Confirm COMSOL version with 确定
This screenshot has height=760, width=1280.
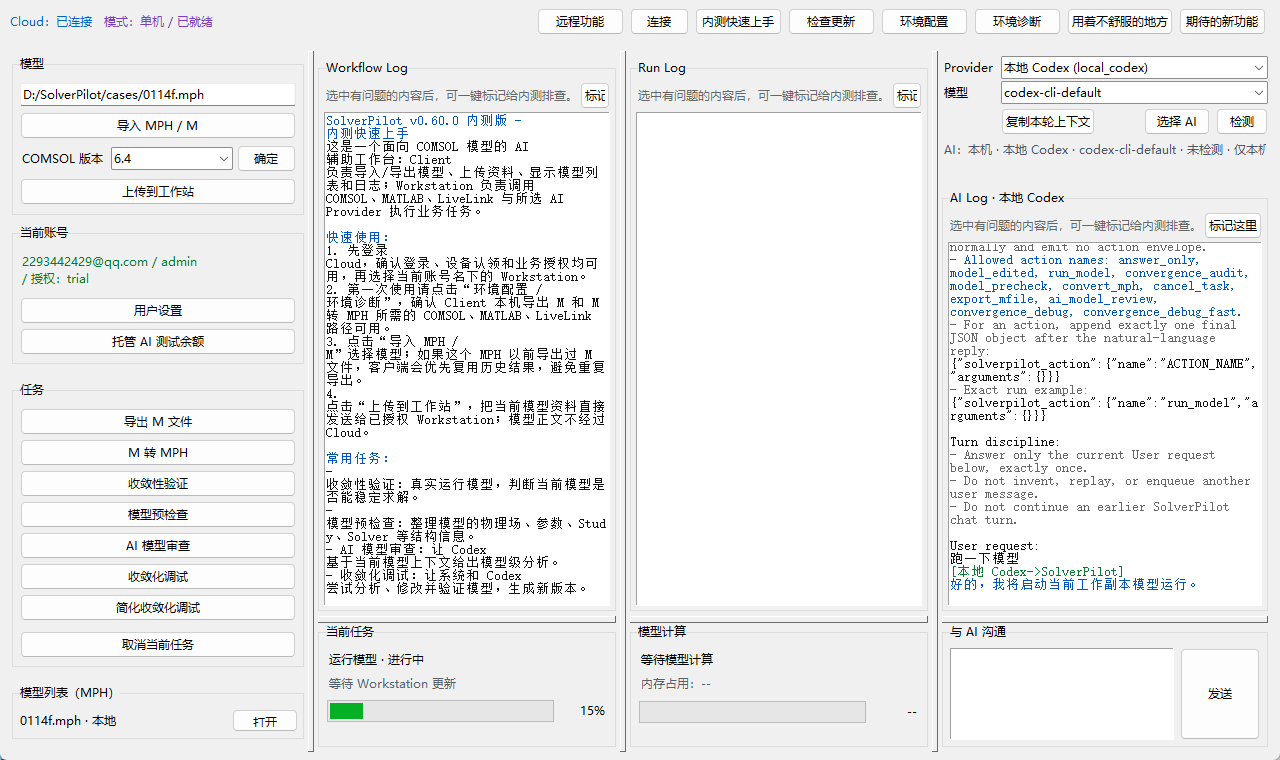coord(266,158)
